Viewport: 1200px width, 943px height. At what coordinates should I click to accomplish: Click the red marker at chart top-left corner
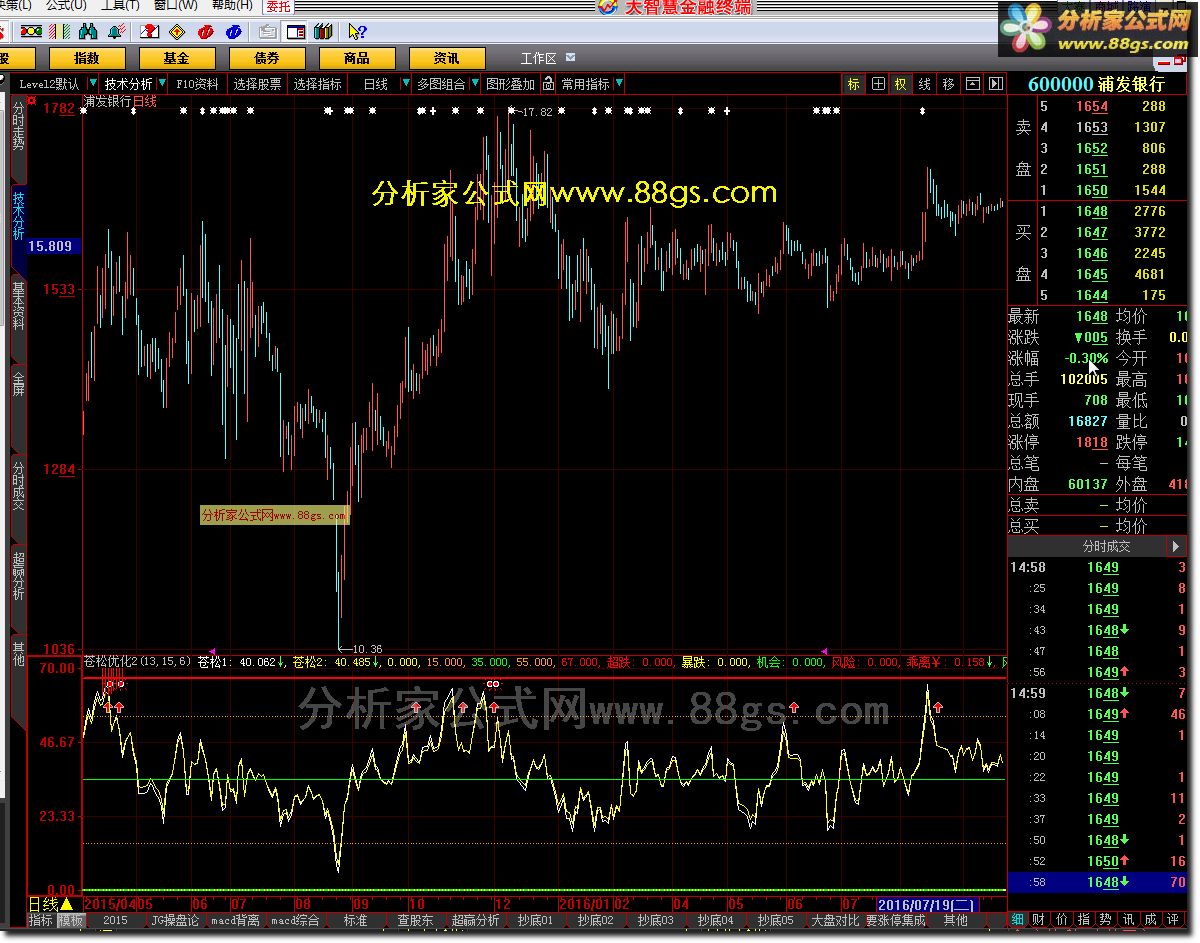click(31, 100)
